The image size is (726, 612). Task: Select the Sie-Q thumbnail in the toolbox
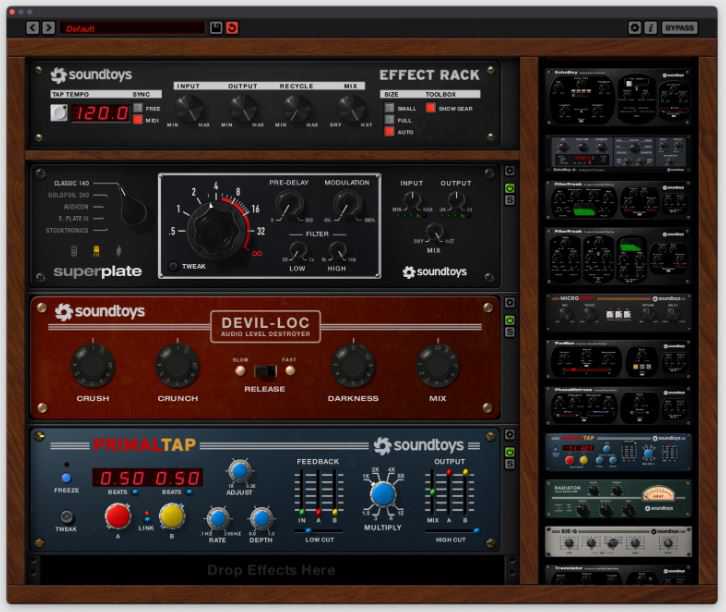(618, 541)
